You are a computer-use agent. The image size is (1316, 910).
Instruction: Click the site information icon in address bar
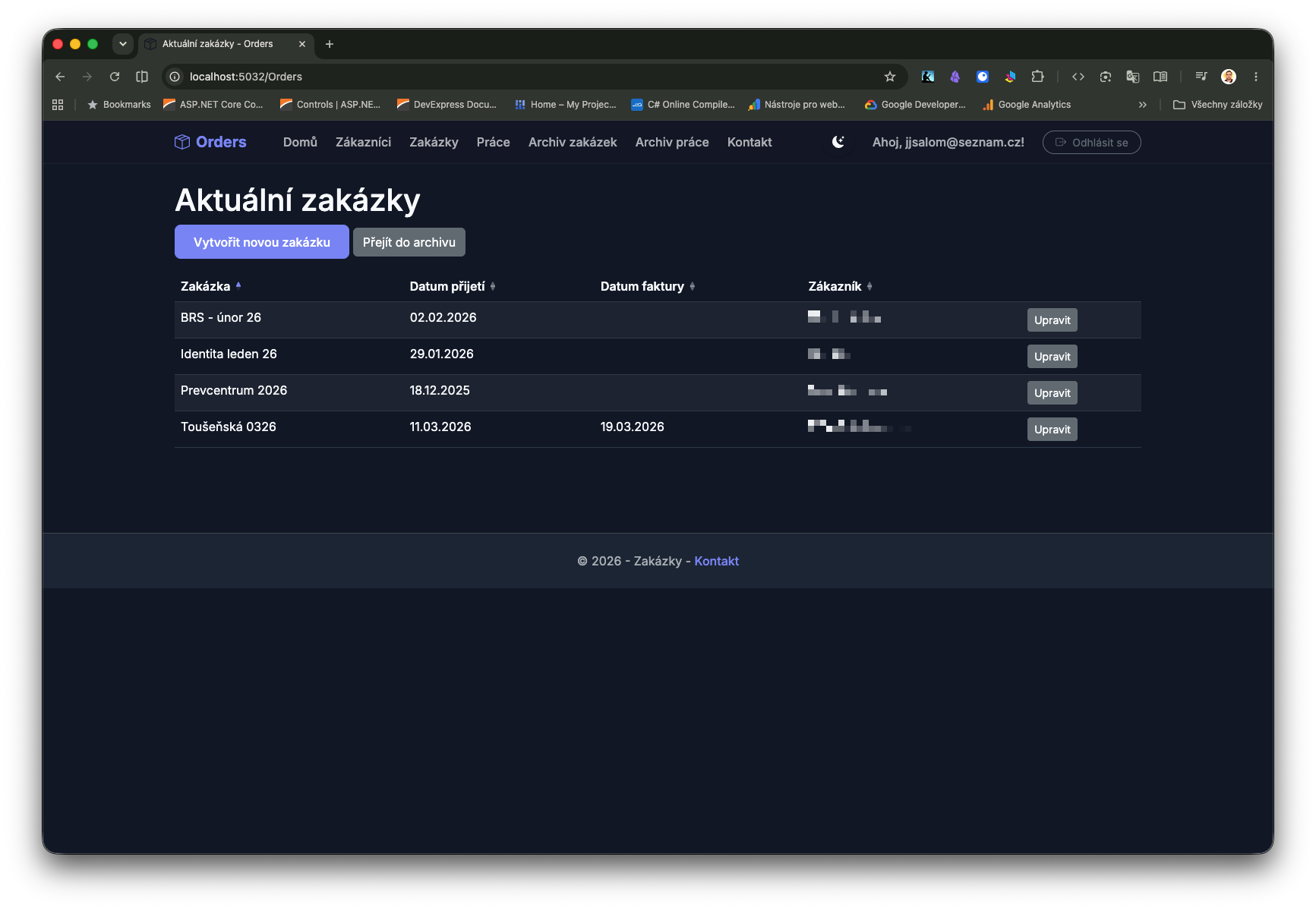pos(175,77)
